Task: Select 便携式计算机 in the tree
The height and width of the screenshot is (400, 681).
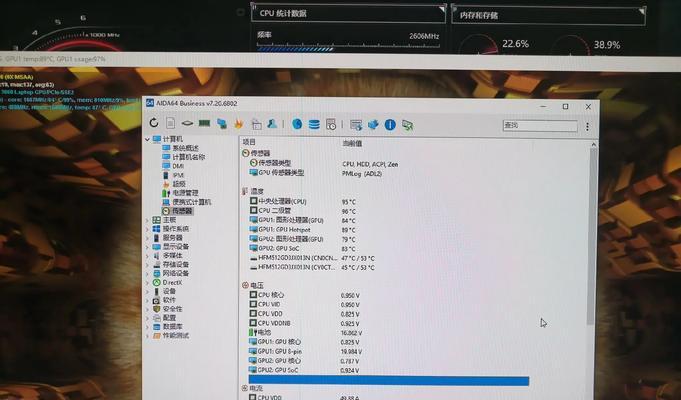Action: click(x=187, y=202)
